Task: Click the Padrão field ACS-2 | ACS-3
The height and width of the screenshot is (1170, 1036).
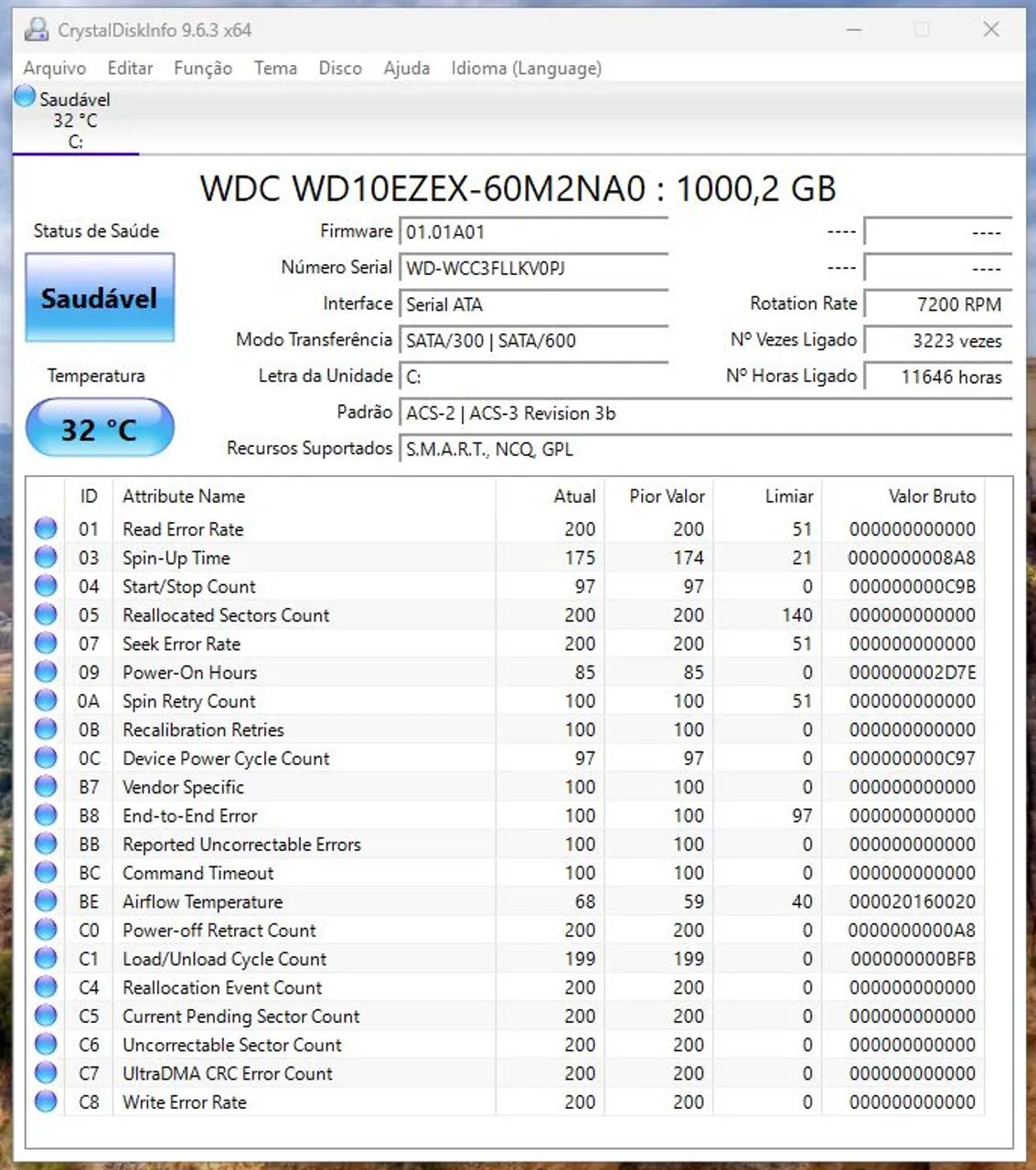Action: pos(706,413)
